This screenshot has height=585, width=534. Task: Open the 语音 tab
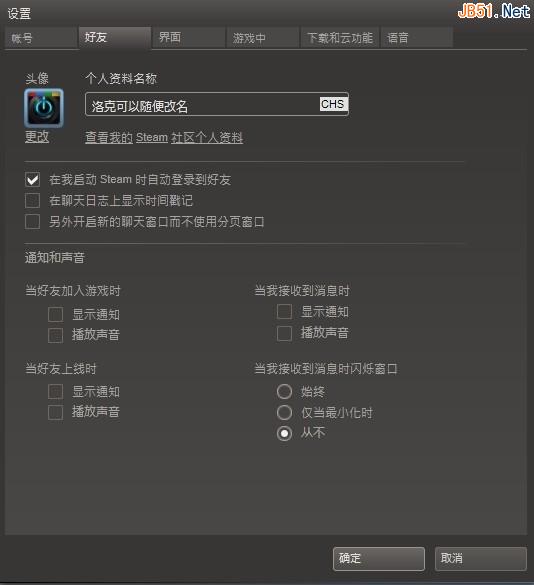point(417,38)
